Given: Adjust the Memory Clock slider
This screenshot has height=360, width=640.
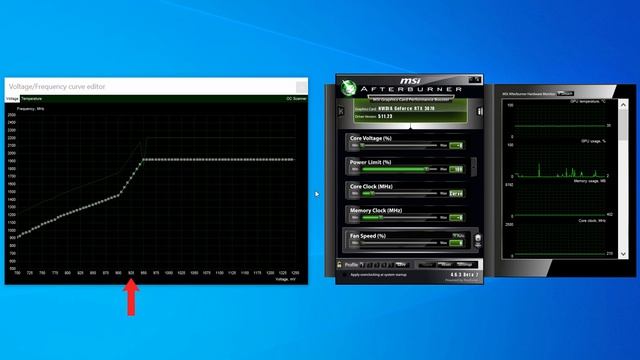Looking at the screenshot, I should click(x=400, y=217).
